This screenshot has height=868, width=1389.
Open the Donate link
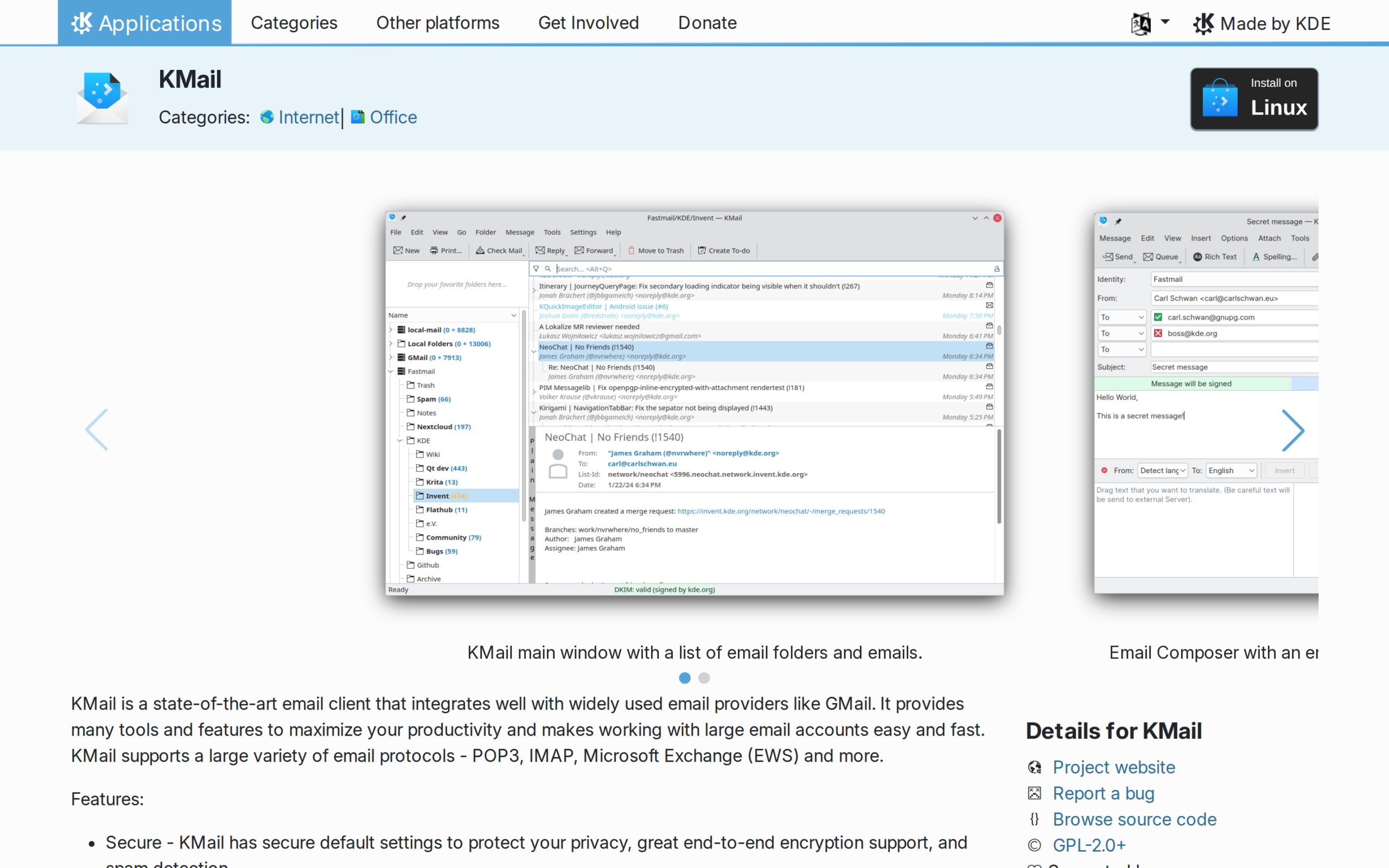pos(707,23)
